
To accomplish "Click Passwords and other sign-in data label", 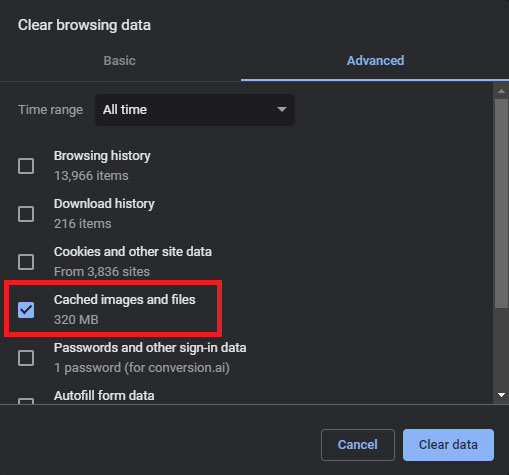I will tap(150, 348).
